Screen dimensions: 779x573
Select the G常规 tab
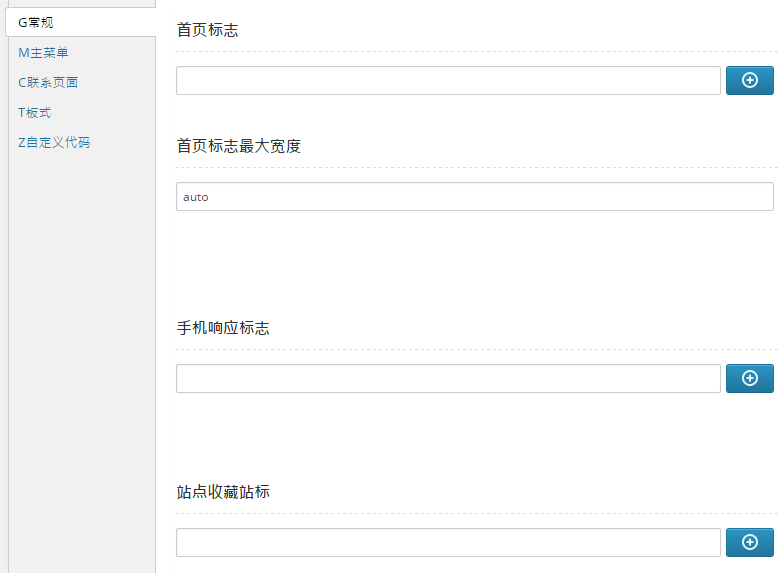coord(81,22)
